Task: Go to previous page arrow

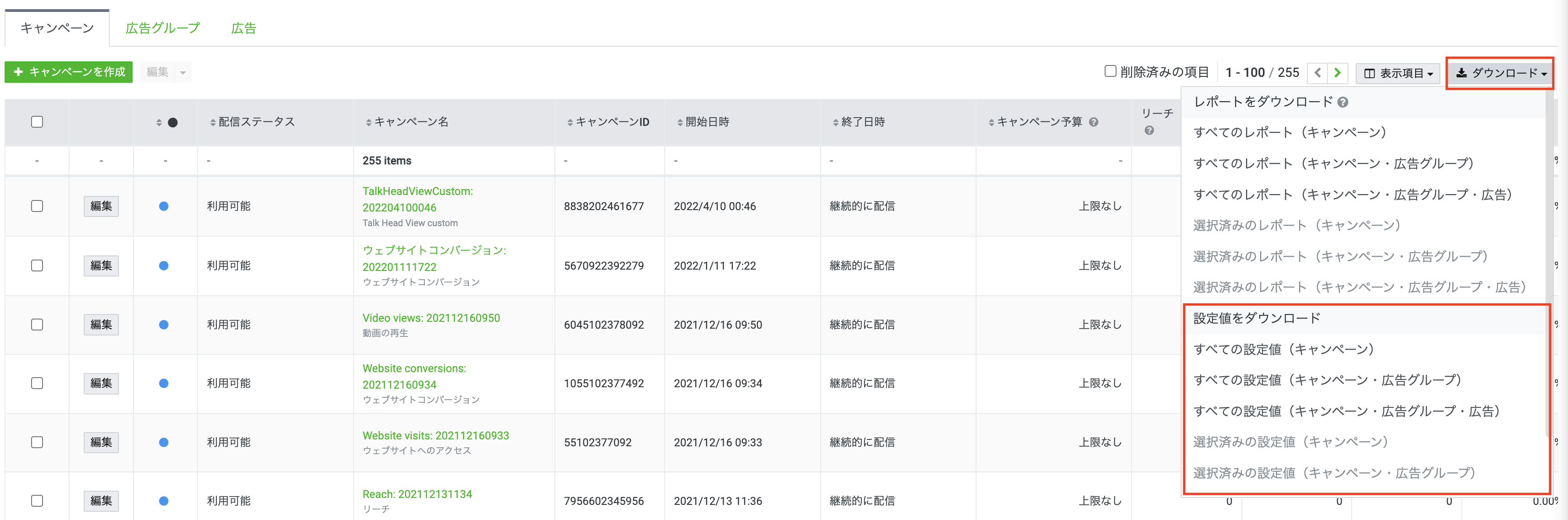Action: (1318, 73)
